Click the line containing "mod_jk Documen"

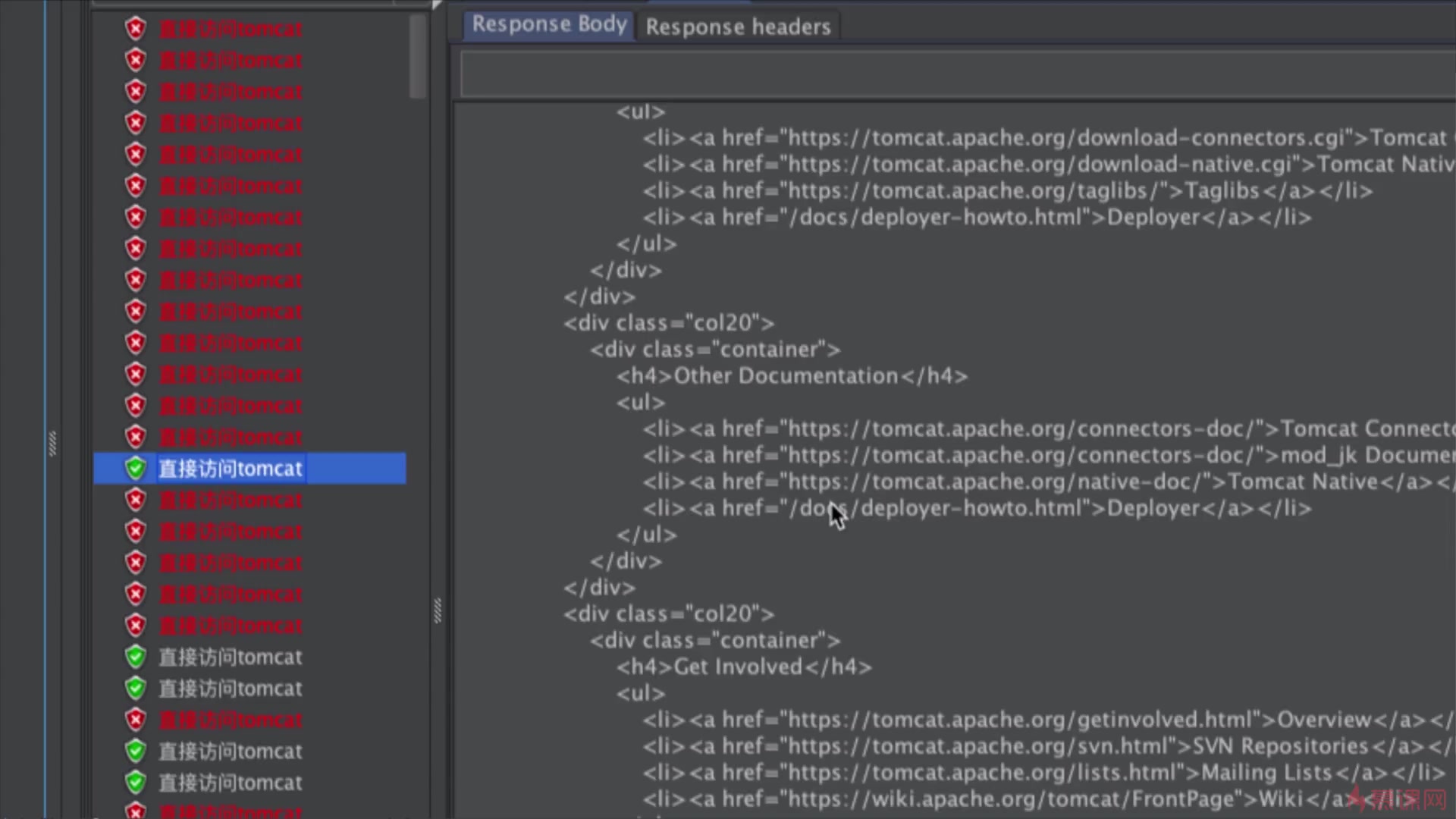(1049, 455)
